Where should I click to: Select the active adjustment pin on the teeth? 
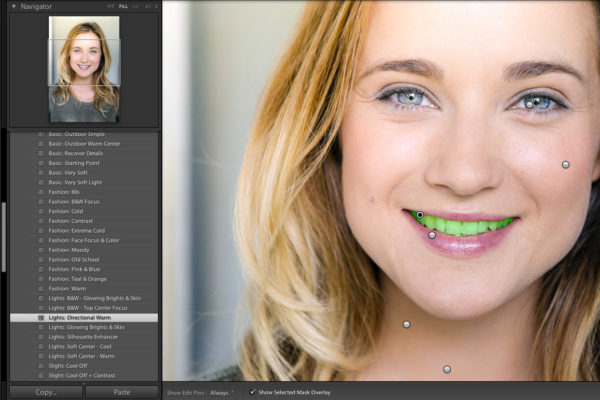pyautogui.click(x=420, y=215)
